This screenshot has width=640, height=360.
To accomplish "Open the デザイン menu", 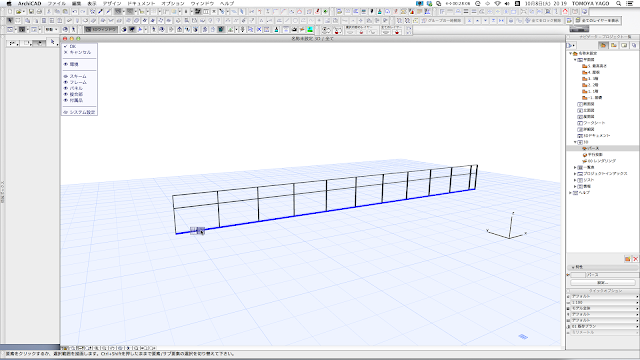I will (x=112, y=3).
